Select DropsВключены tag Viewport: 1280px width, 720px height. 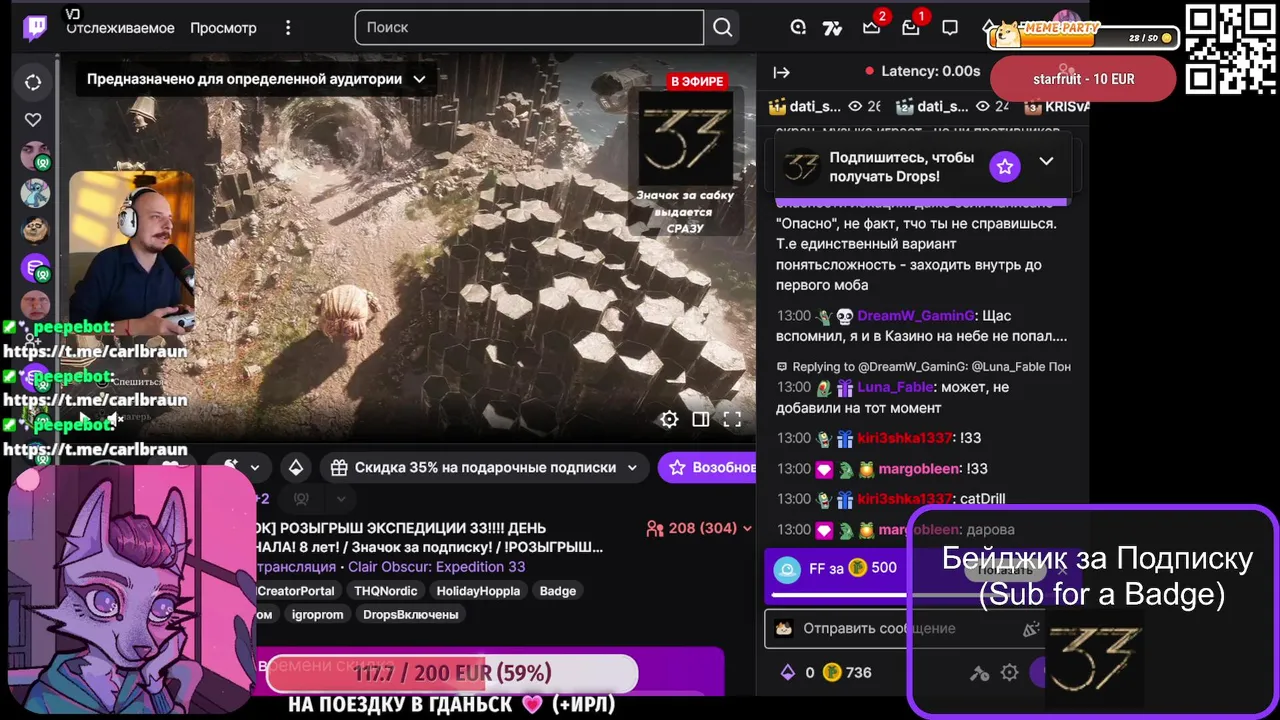pyautogui.click(x=410, y=615)
